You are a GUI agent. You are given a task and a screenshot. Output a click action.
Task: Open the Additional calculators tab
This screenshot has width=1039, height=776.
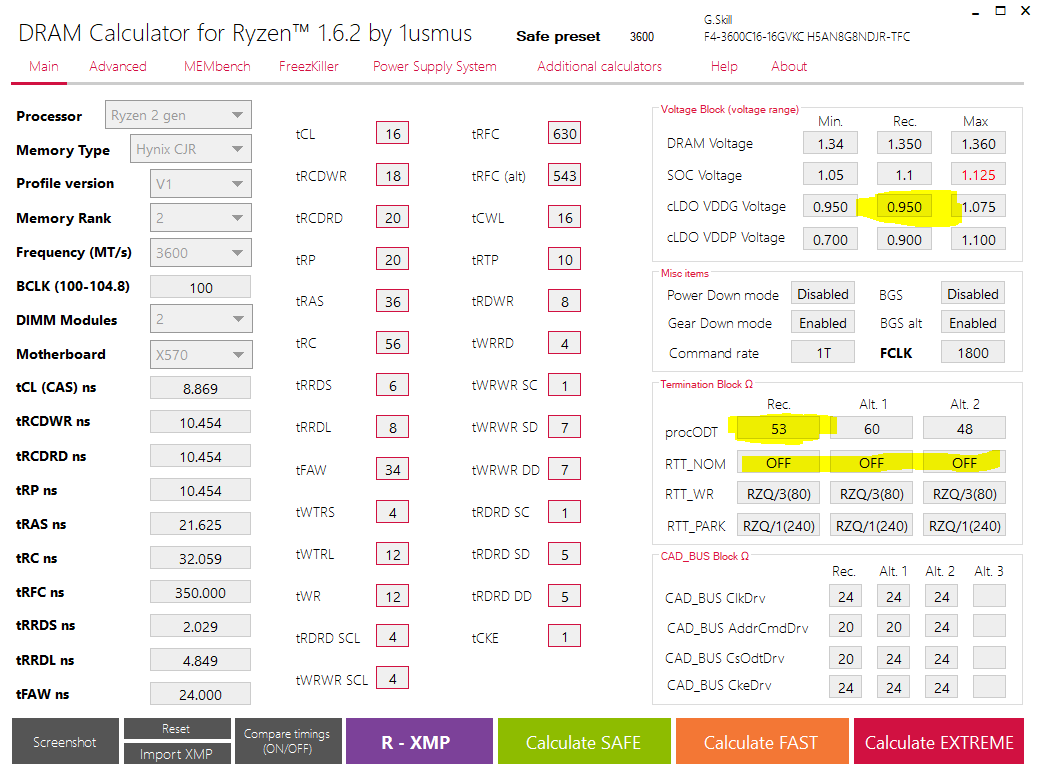point(599,67)
